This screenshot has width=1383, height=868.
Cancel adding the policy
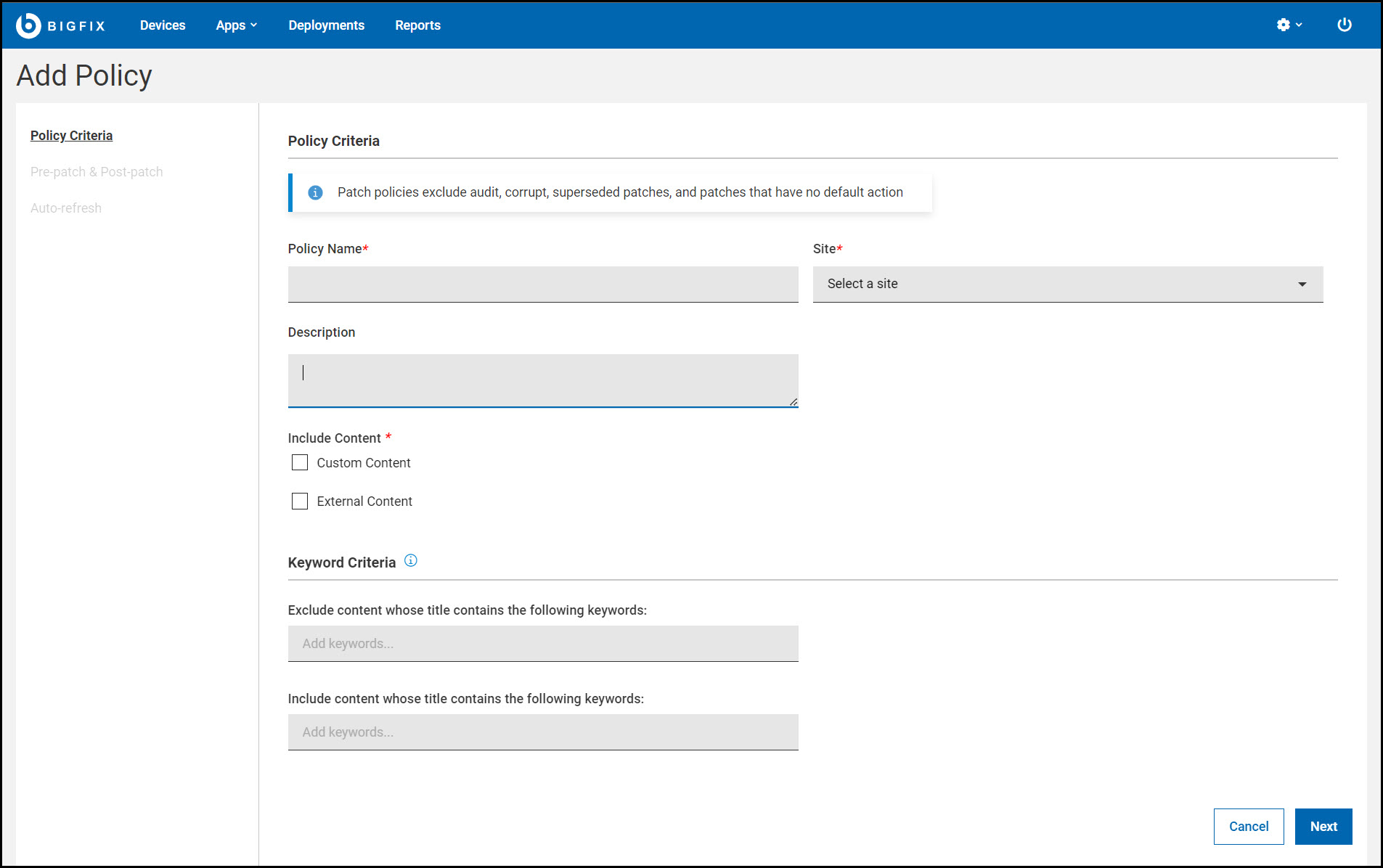point(1248,827)
